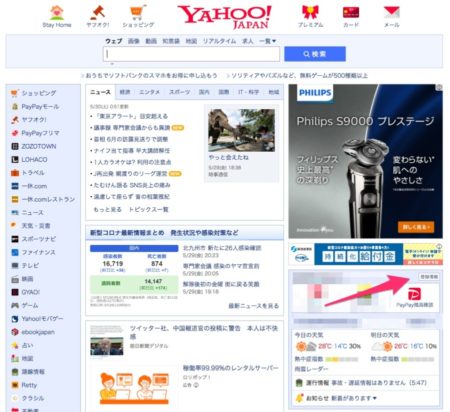Image resolution: width=450 pixels, height=412 pixels.
Task: Switch to the 地域 news tab
Action: [x=274, y=92]
